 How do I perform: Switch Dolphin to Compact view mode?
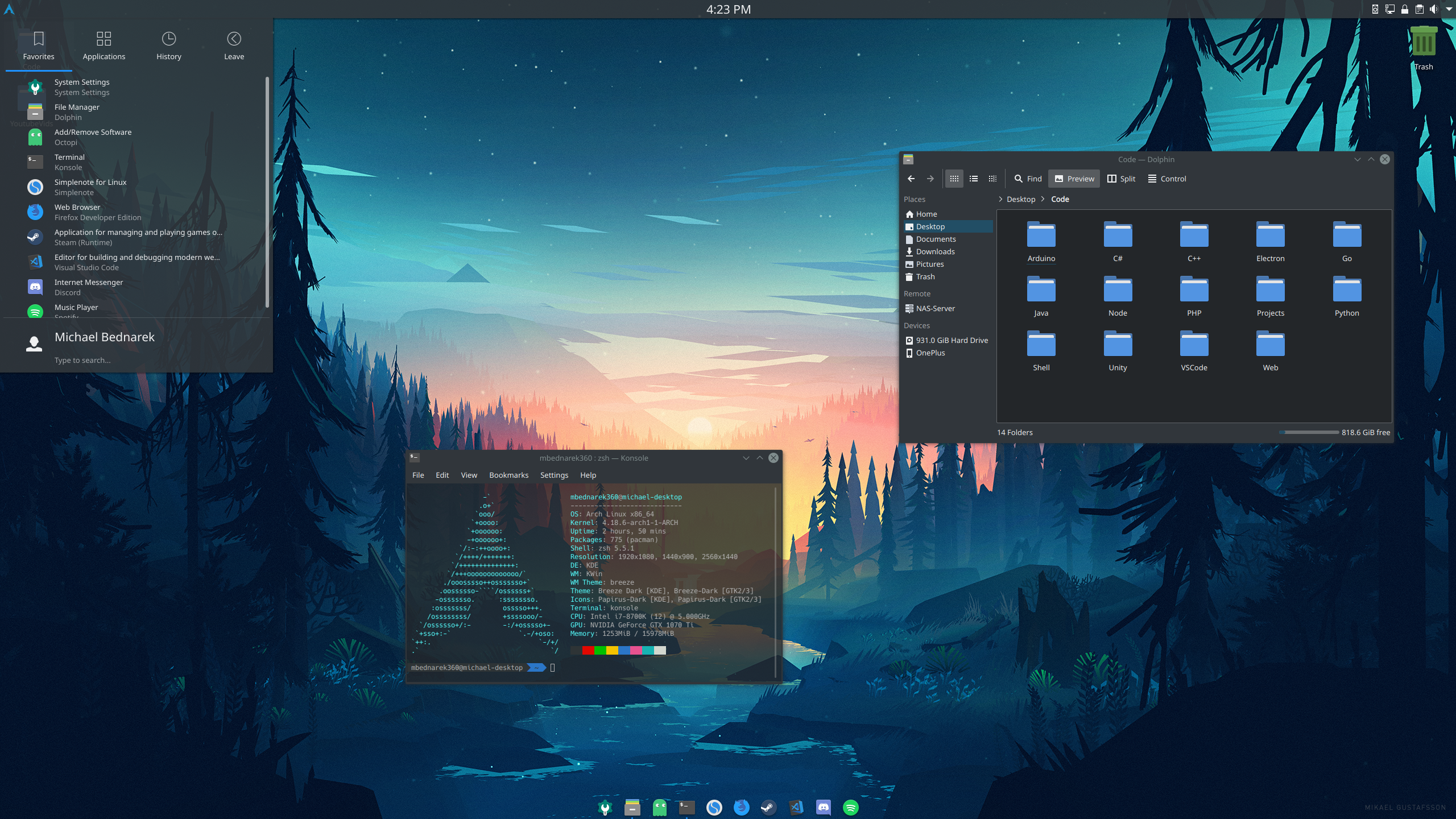tap(974, 179)
